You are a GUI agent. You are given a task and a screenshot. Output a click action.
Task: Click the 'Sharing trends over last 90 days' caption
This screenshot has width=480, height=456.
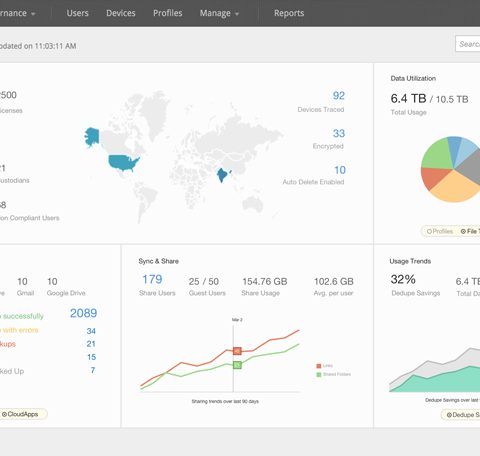225,401
